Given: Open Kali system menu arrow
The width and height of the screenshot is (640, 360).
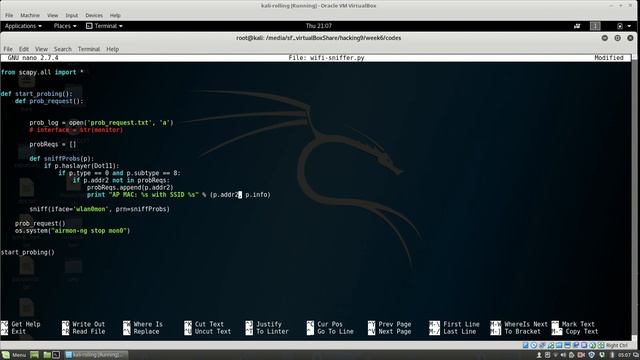Looking at the screenshot, I should [629, 26].
